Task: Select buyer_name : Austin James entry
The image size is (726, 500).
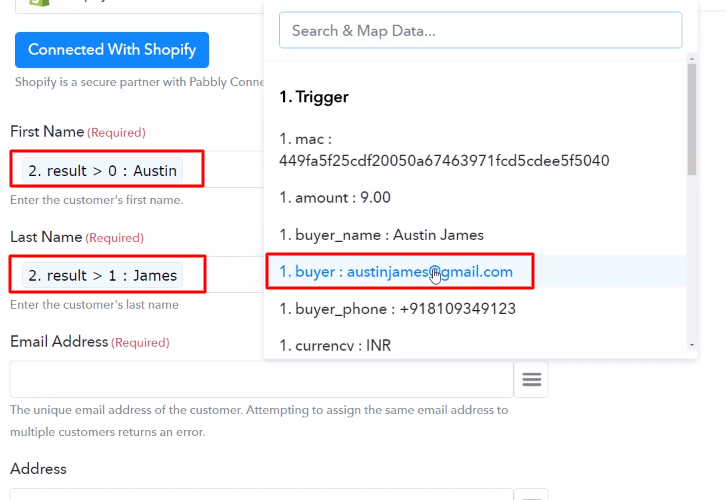Action: (381, 235)
